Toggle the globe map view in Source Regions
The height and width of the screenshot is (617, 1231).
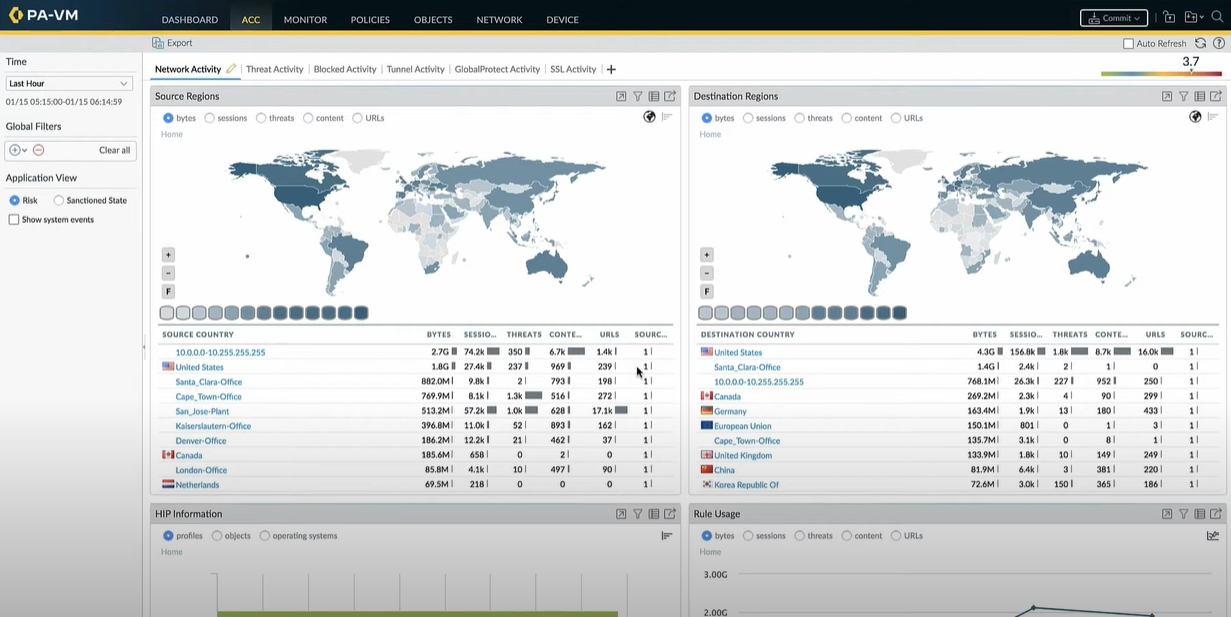[x=650, y=116]
